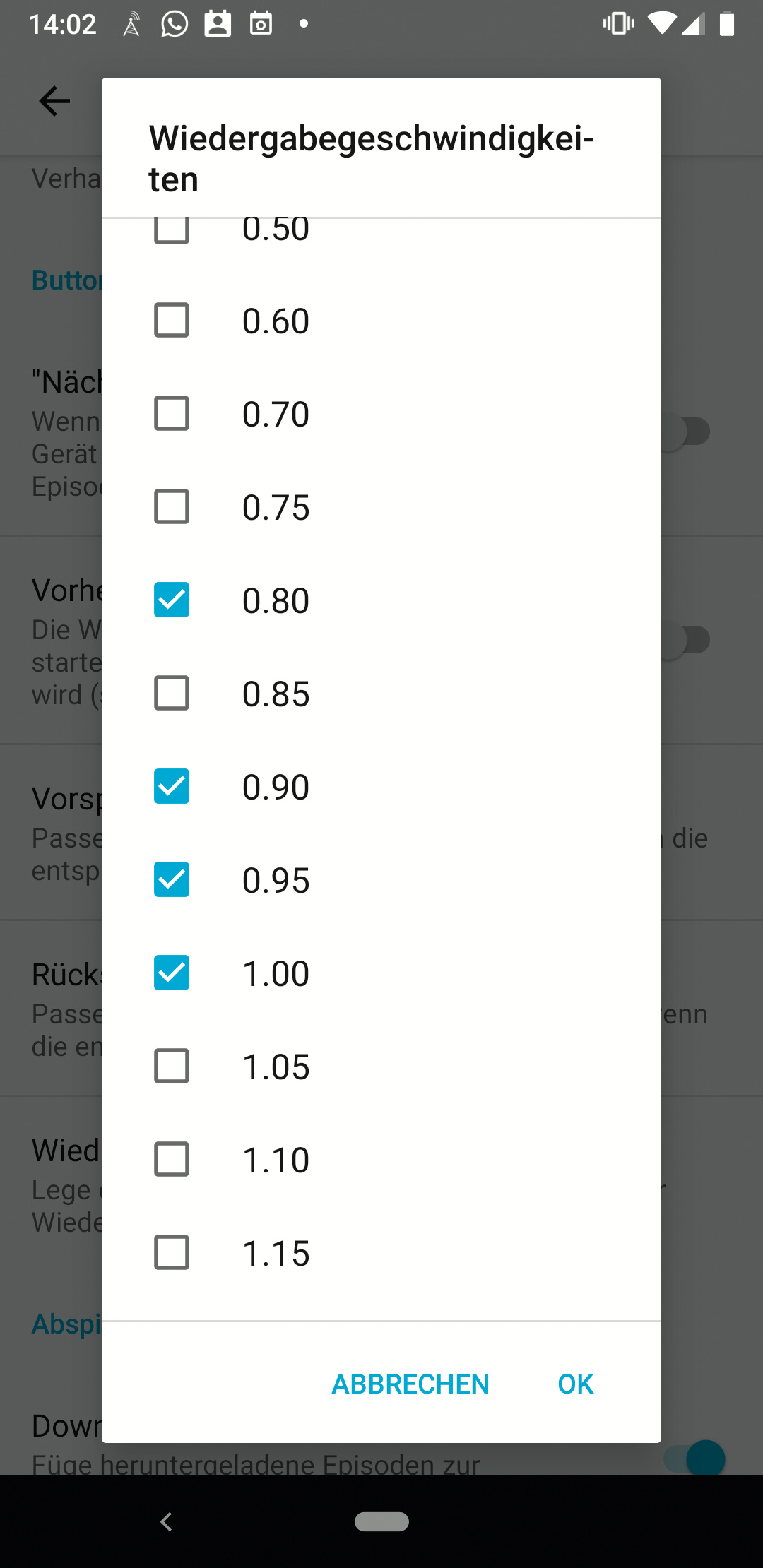
Task: Tap the calendar notification icon in status bar
Action: (261, 24)
